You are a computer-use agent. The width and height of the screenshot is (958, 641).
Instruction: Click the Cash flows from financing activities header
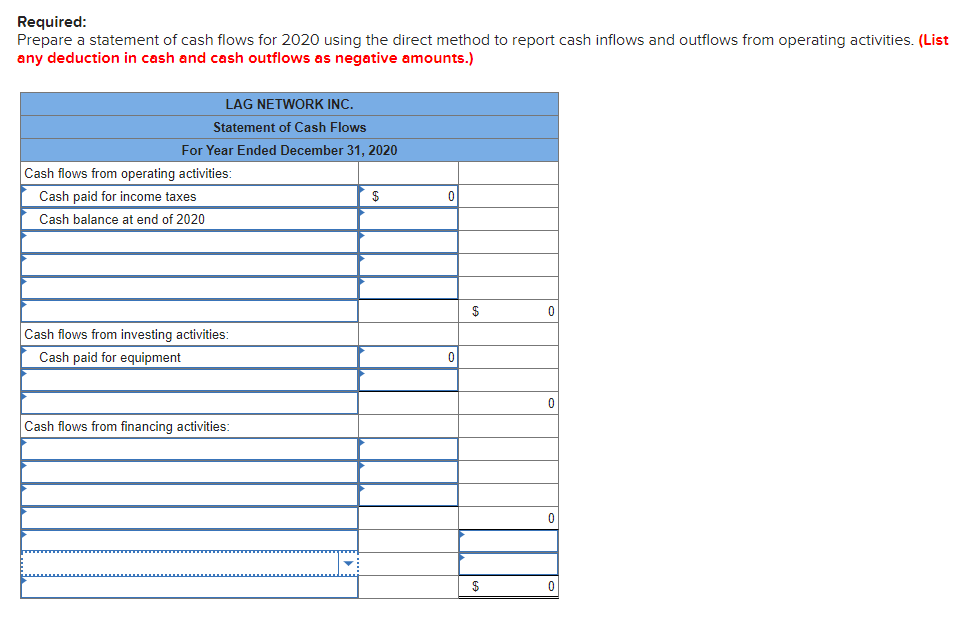[110, 425]
